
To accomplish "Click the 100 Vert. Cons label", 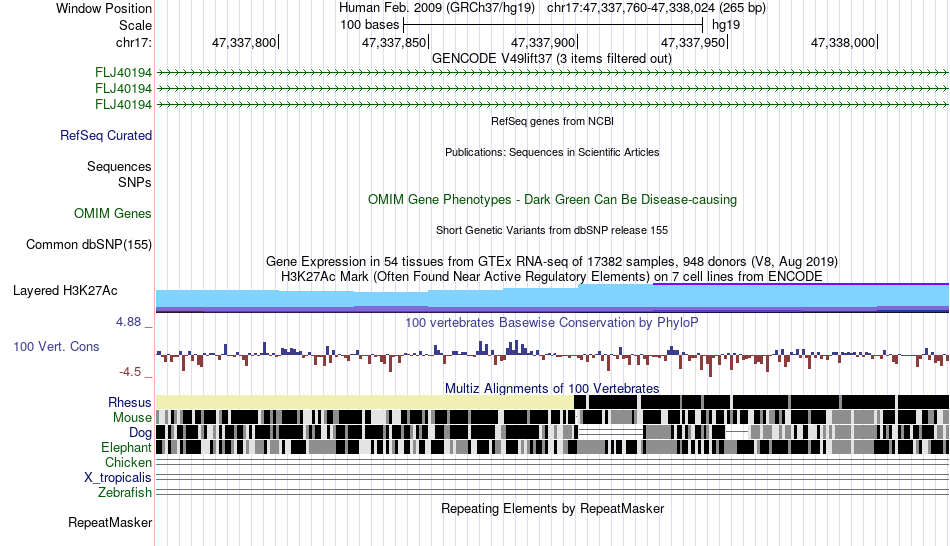I will 56,347.
